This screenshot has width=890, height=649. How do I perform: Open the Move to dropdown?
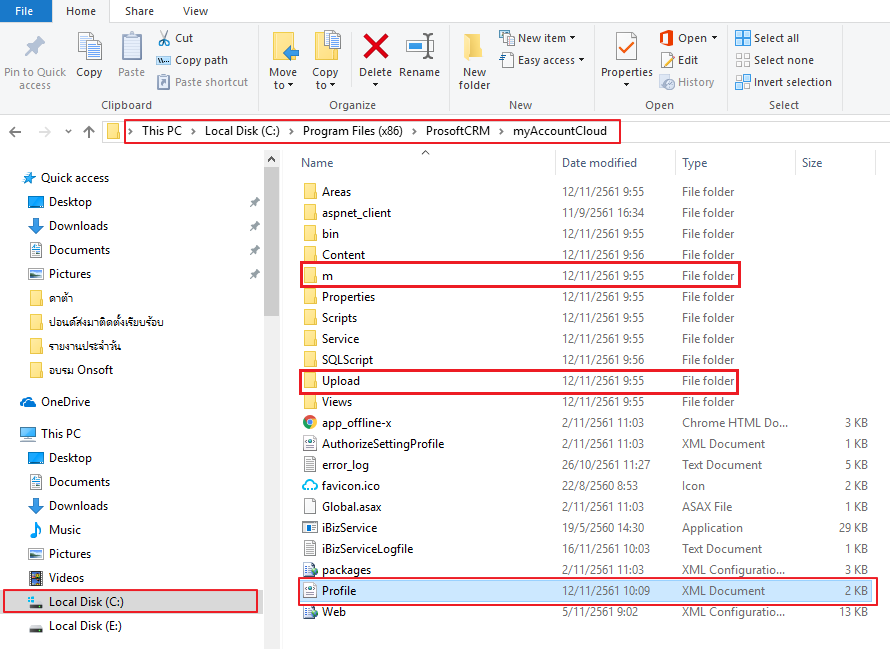(x=283, y=78)
